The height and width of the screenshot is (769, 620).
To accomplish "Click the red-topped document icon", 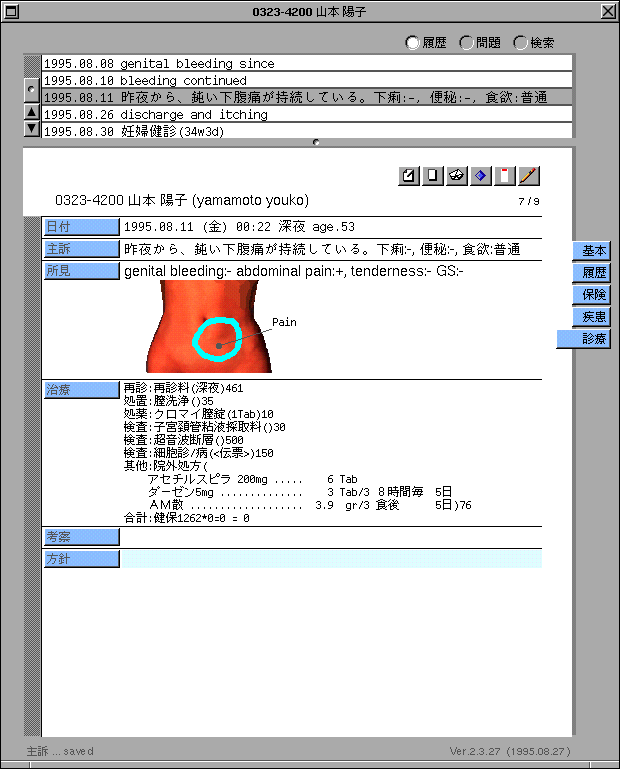I will 505,176.
